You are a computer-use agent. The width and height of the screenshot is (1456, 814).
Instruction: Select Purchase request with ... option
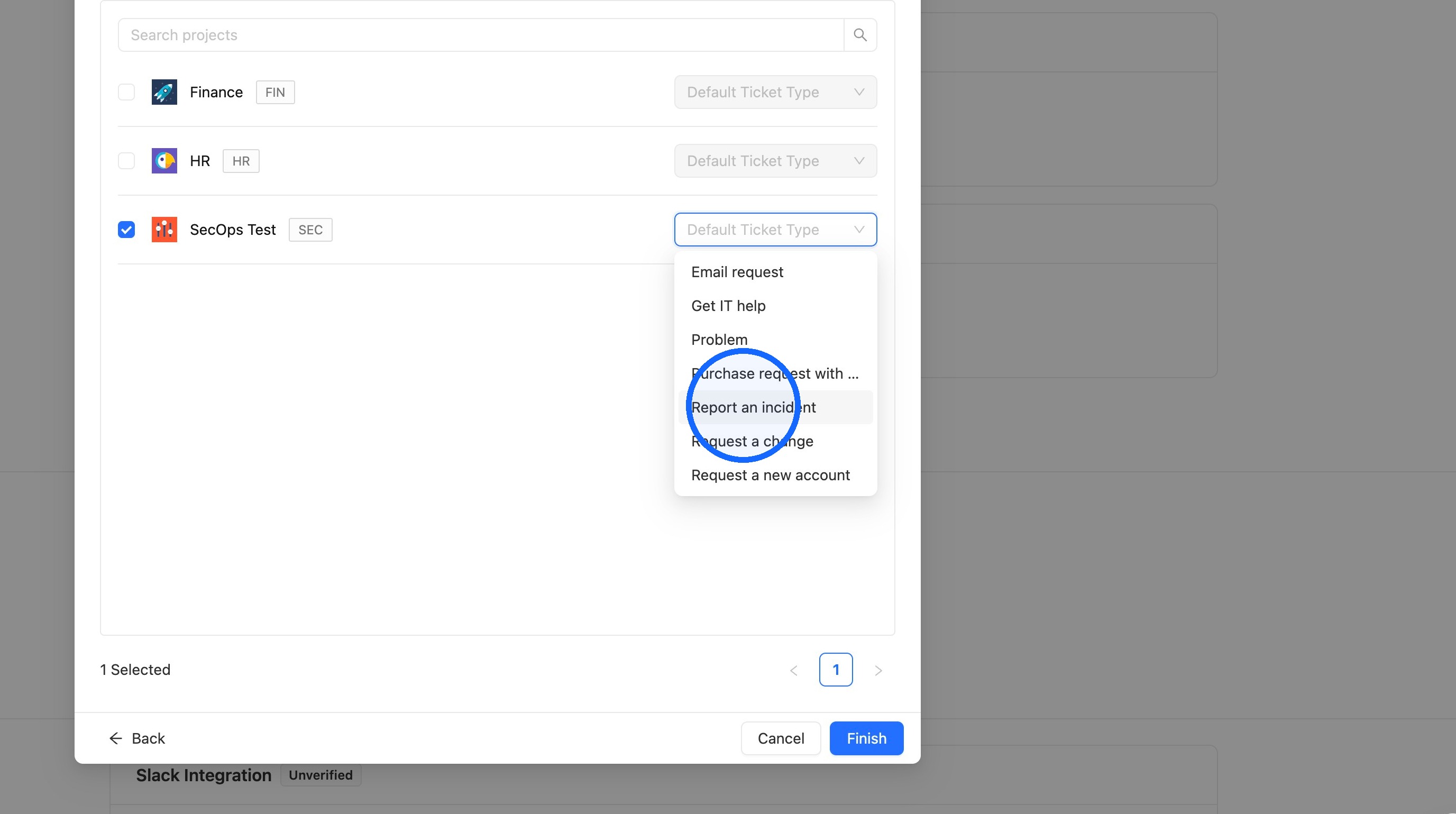[775, 373]
